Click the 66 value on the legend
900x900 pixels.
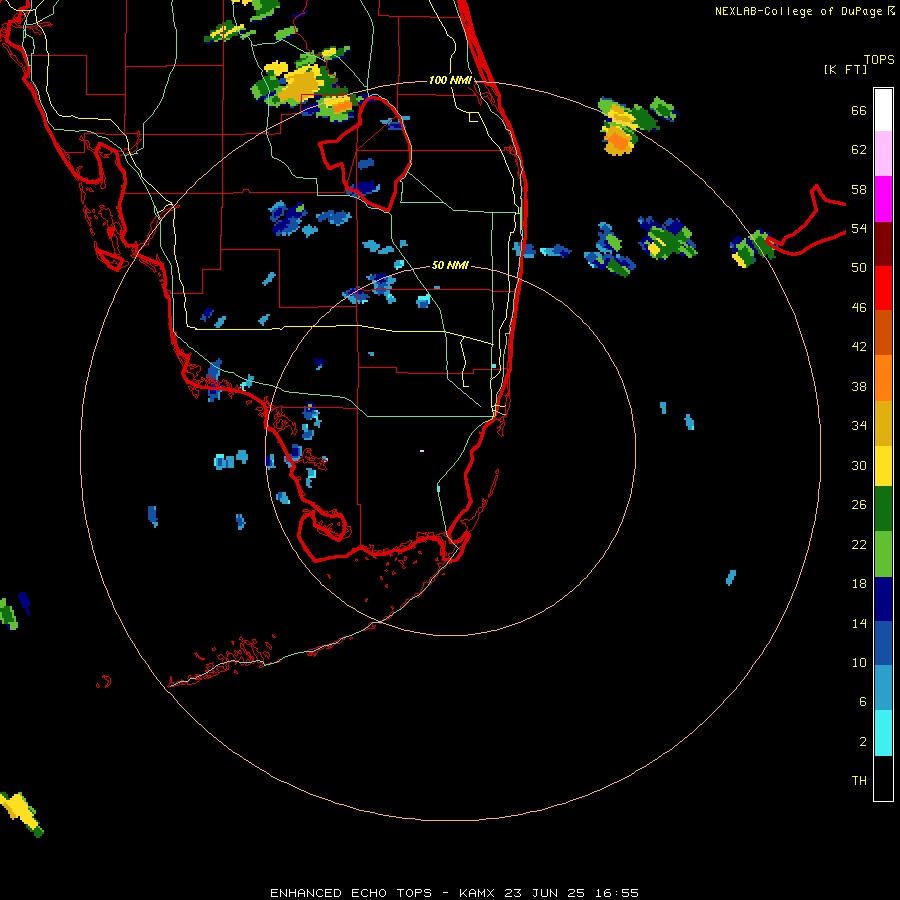click(x=859, y=110)
